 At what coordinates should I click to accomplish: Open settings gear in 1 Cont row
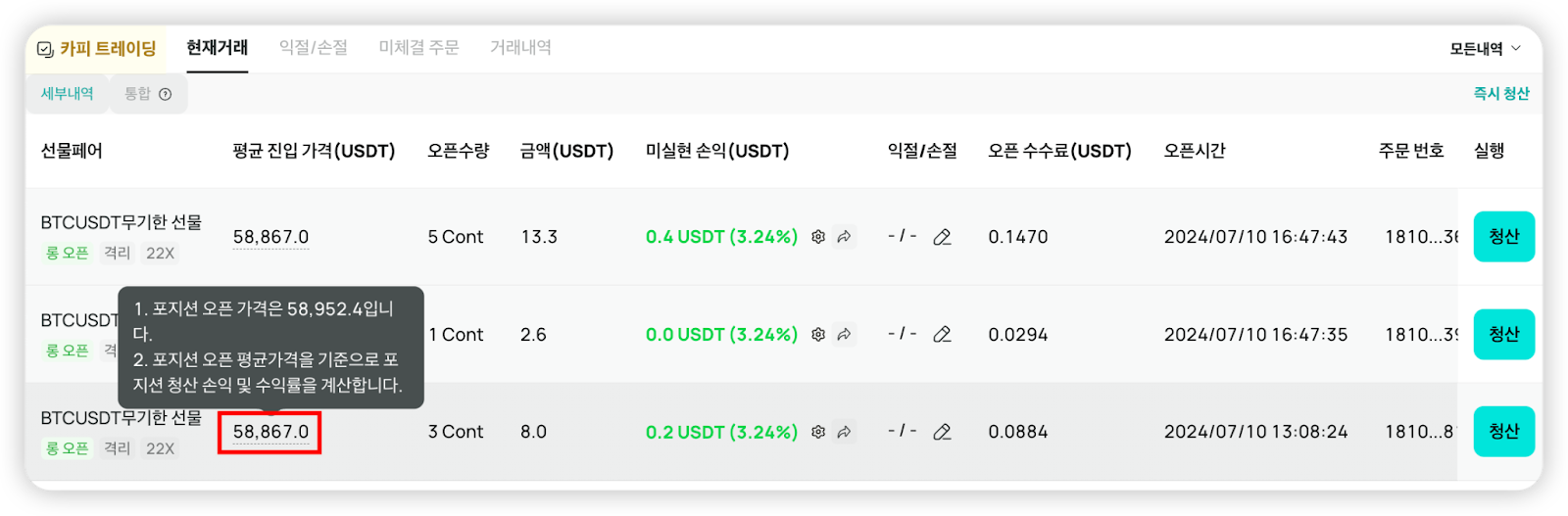pyautogui.click(x=818, y=335)
